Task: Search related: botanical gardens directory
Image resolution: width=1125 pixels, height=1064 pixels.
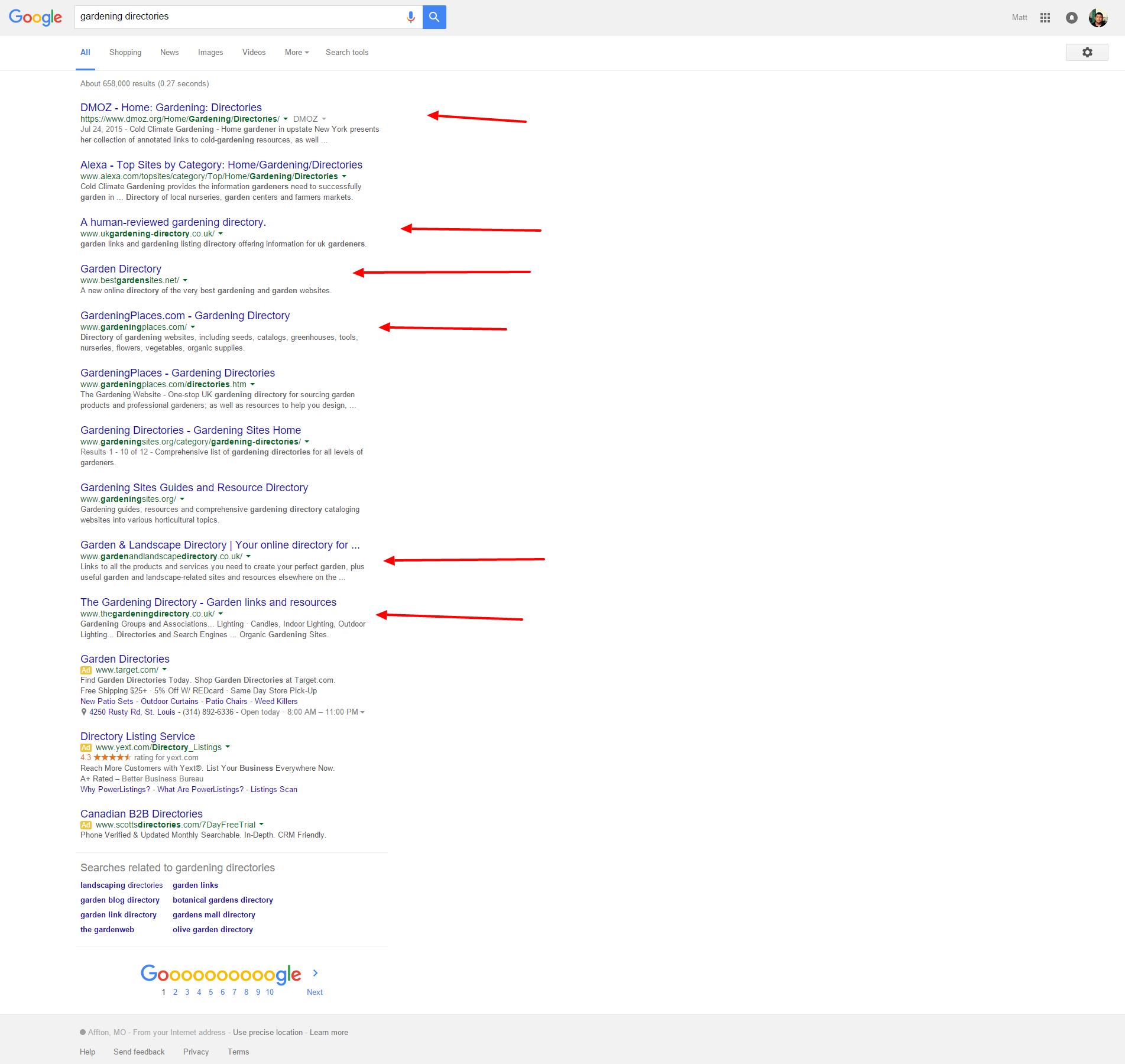Action: (223, 900)
